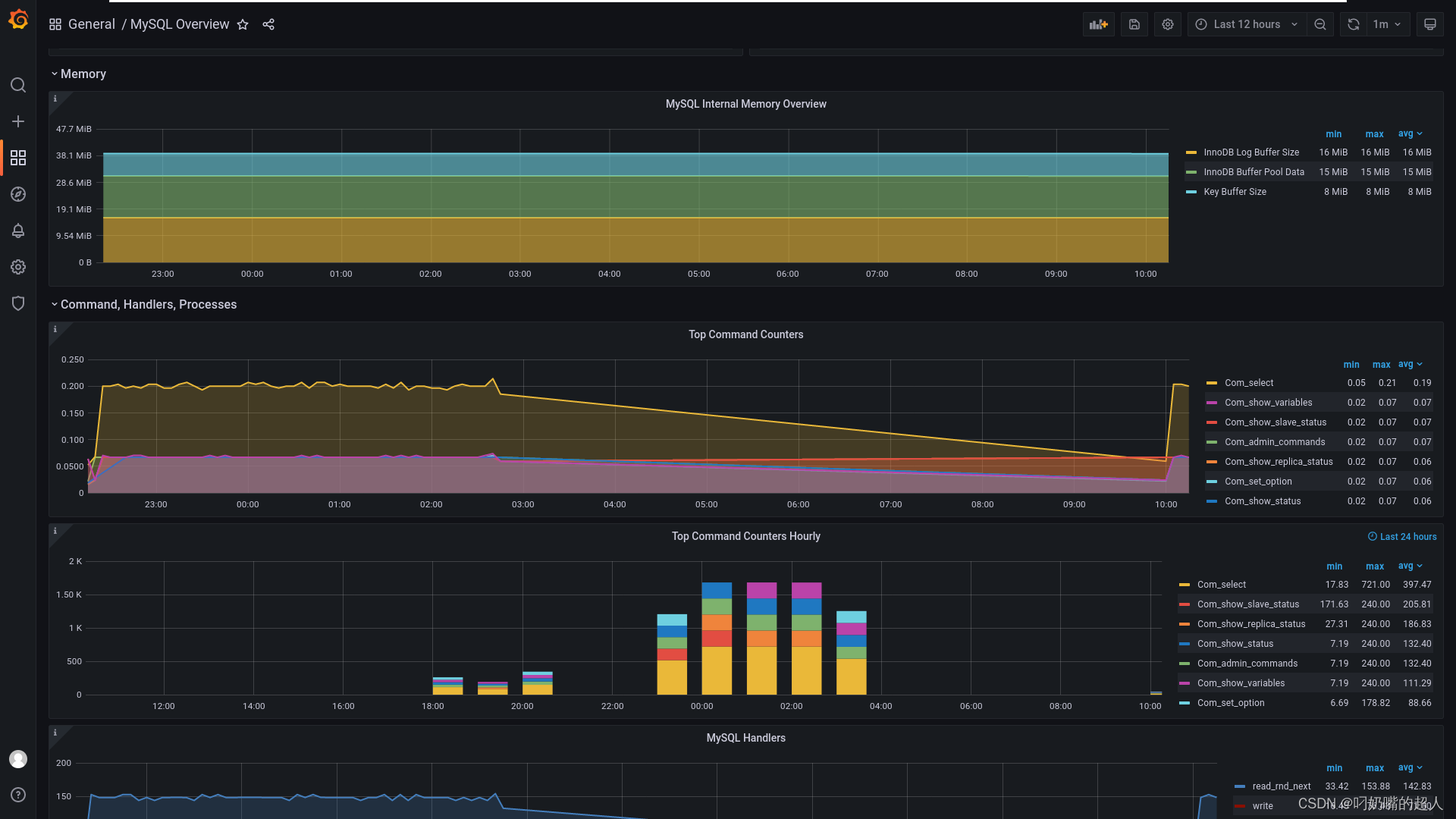The width and height of the screenshot is (1456, 819).
Task: Sort Memory legend by max header
Action: click(x=1374, y=133)
